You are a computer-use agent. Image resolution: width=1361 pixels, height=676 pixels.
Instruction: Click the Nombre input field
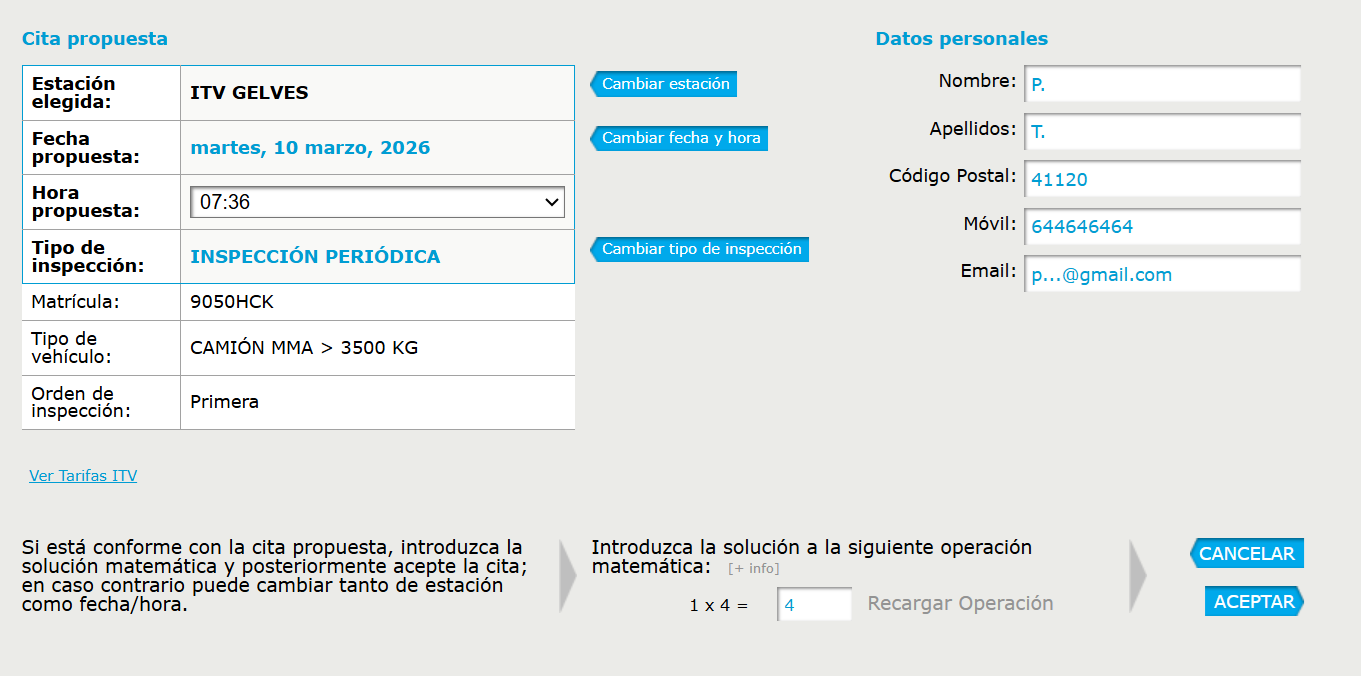click(1160, 84)
